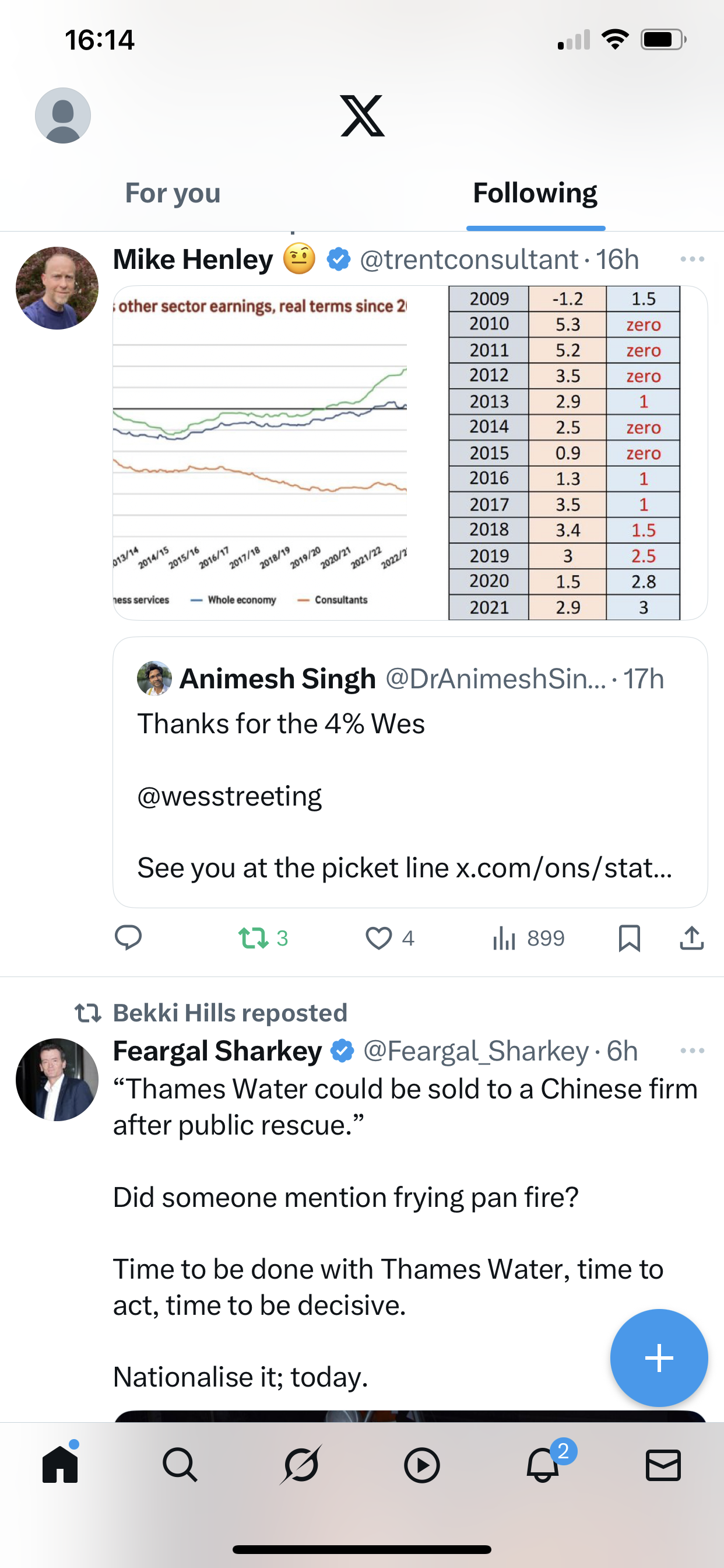
Task: Open Notifications with 2 unread
Action: coord(543,1465)
